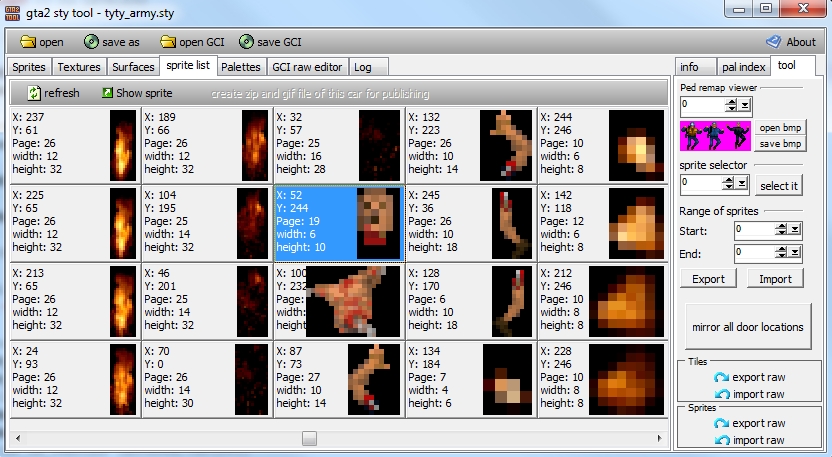Screen dimensions: 832x457
Task: Import raw sprites
Action: coord(750,440)
